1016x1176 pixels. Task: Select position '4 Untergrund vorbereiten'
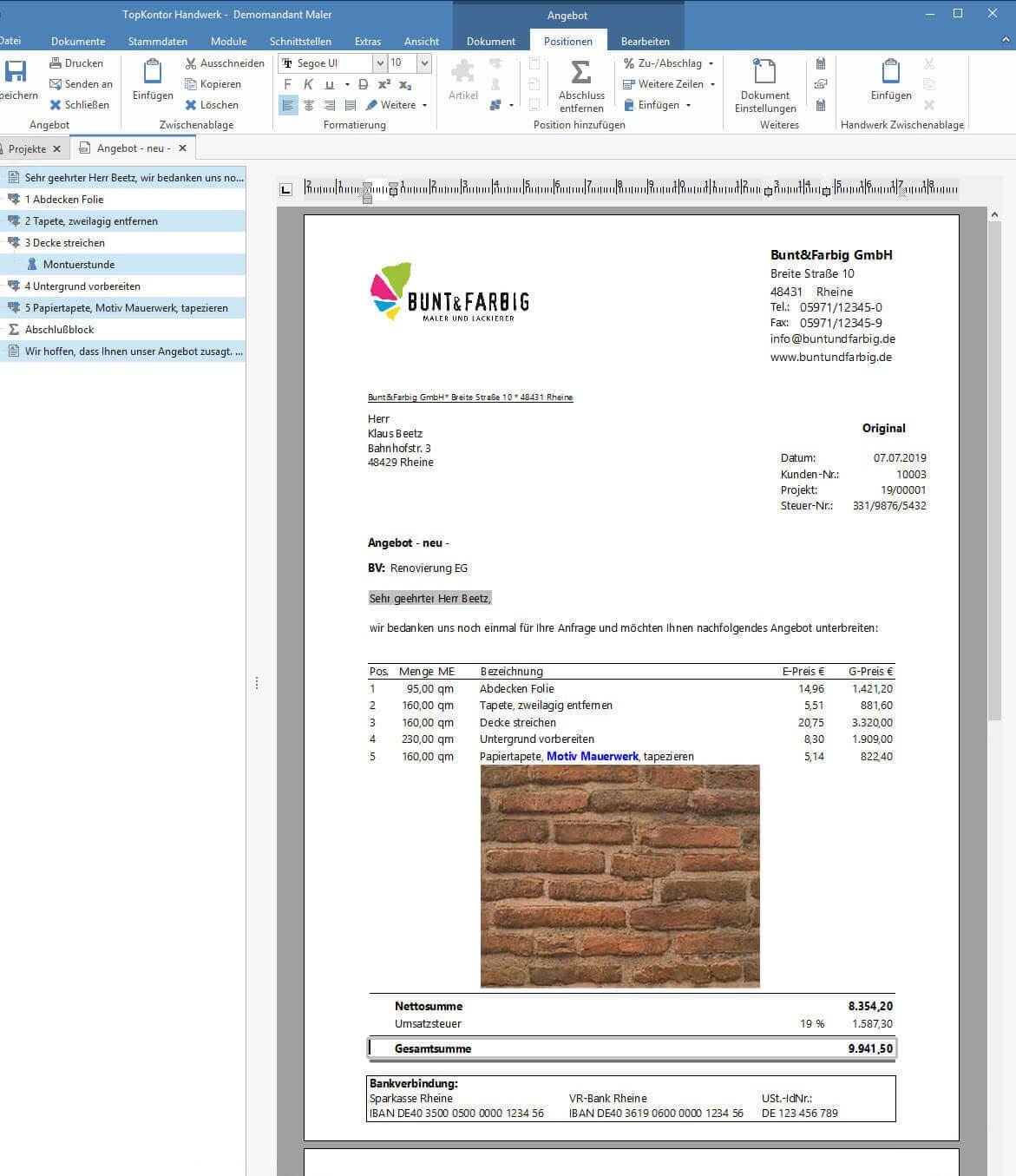click(x=122, y=286)
